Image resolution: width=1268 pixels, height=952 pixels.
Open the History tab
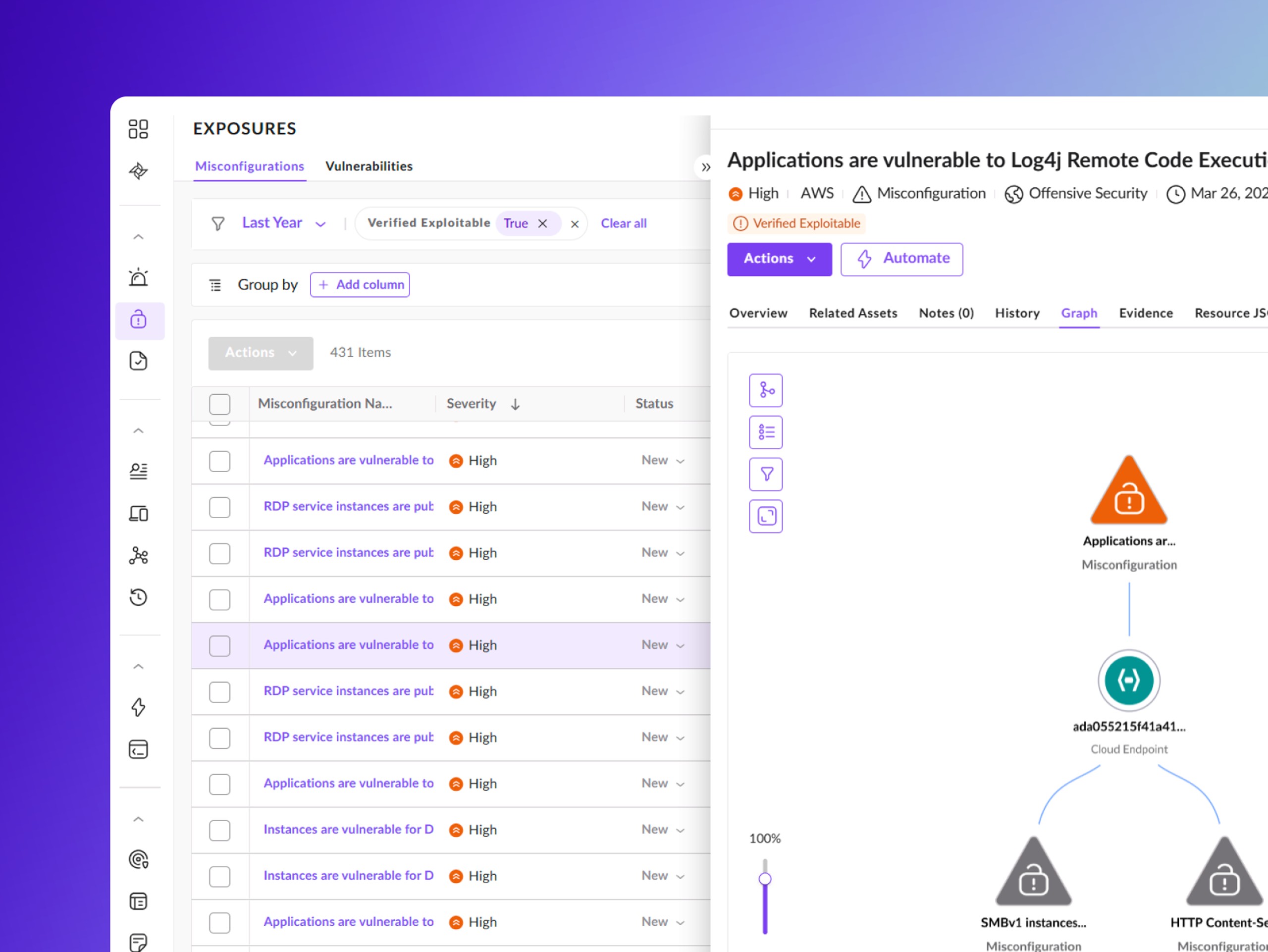1017,314
